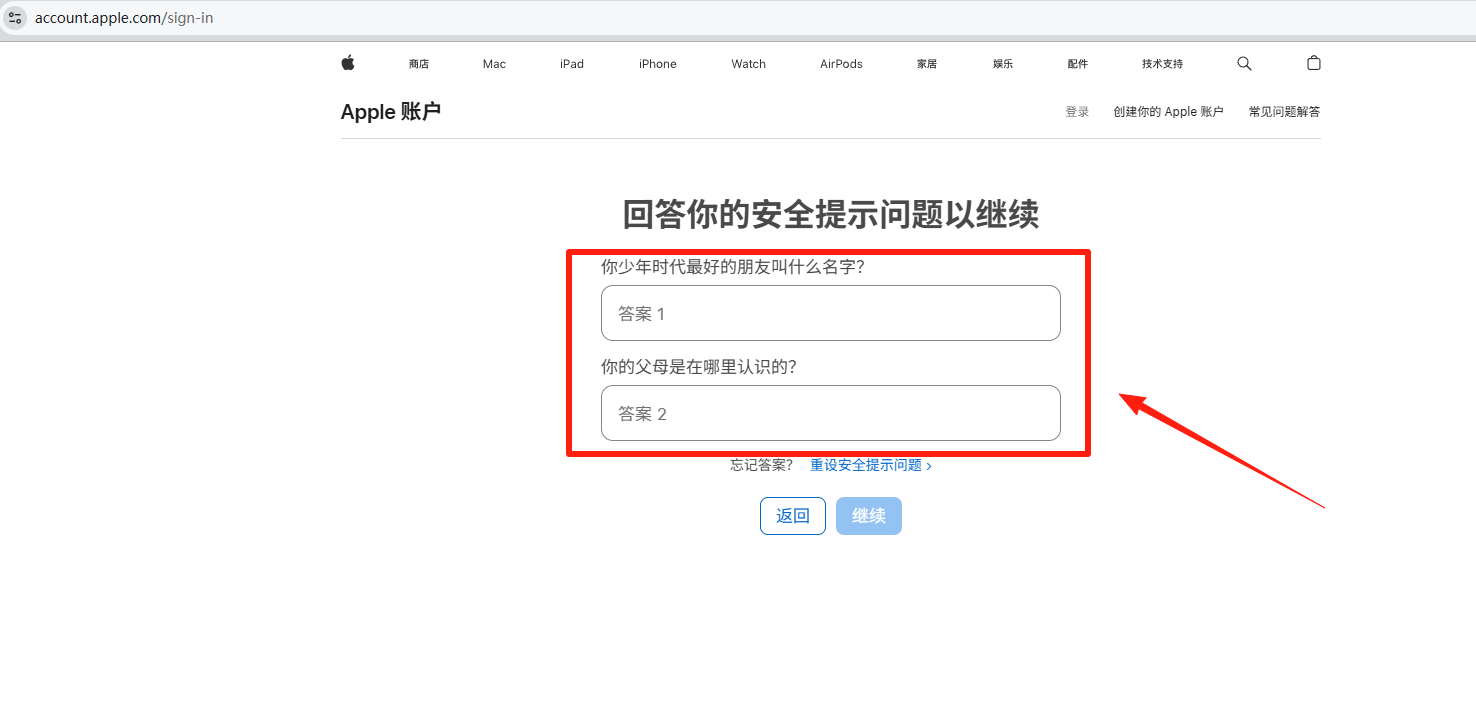Screen dimensions: 1476x706
Task: Click the 创建你的 Apple 账户 link
Action: 1168,112
